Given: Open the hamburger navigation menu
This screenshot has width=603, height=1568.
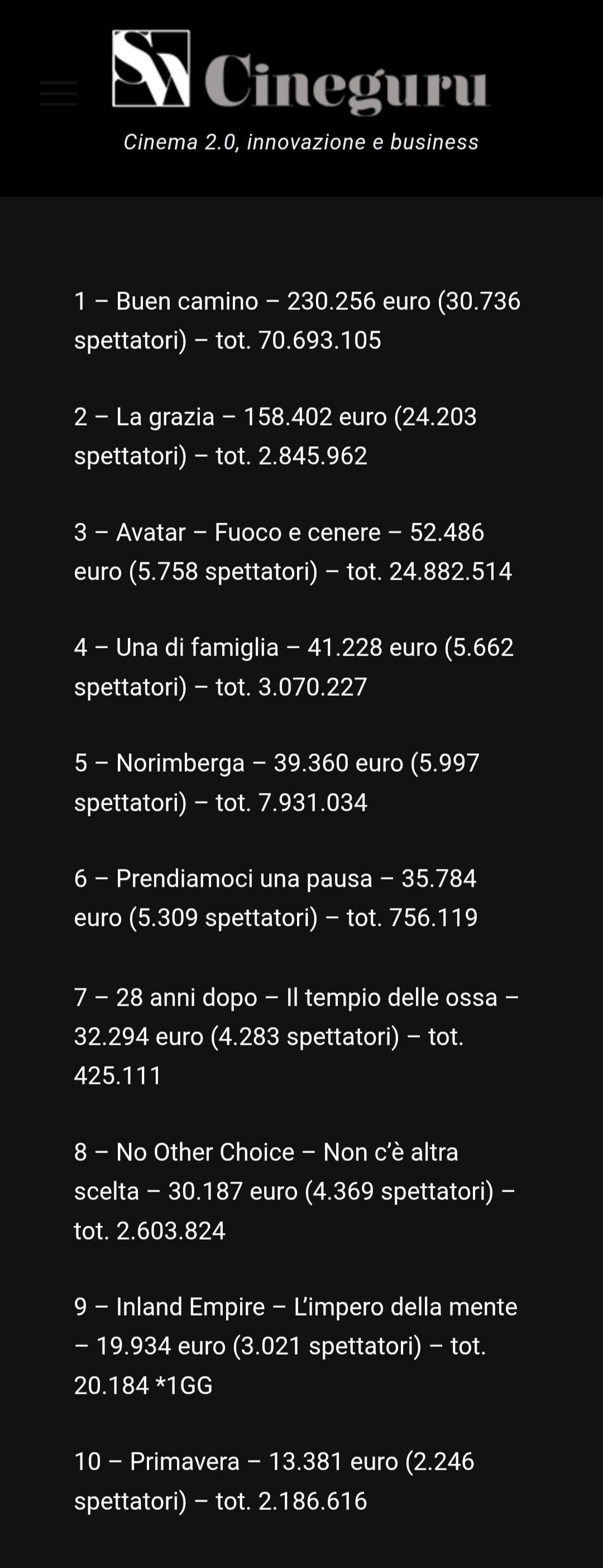Looking at the screenshot, I should [59, 93].
